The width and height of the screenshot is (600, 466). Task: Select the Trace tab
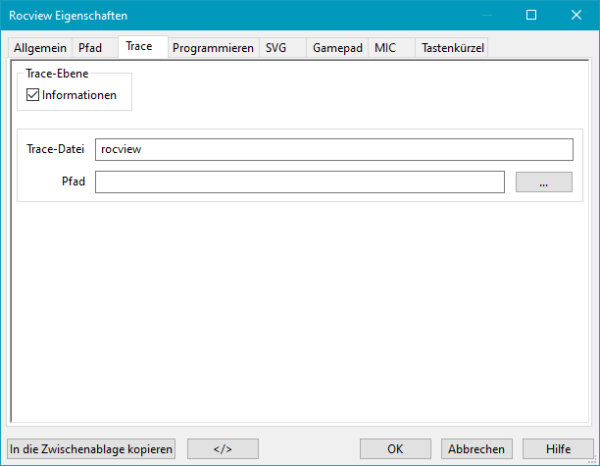(x=139, y=47)
